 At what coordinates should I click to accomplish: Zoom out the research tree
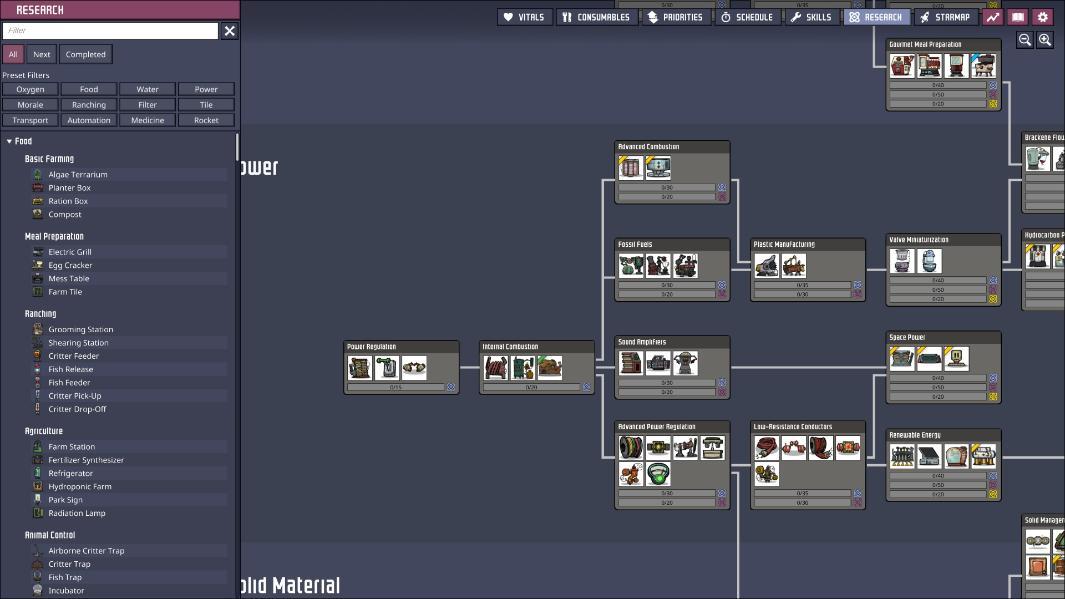pos(1024,40)
